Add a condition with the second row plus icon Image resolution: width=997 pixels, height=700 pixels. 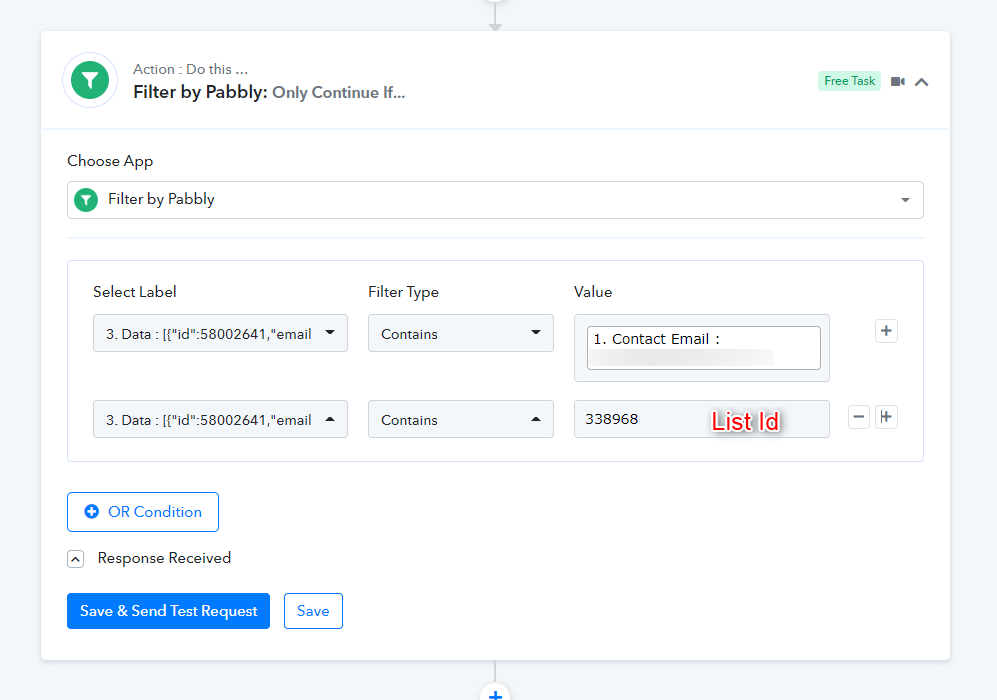pyautogui.click(x=886, y=417)
